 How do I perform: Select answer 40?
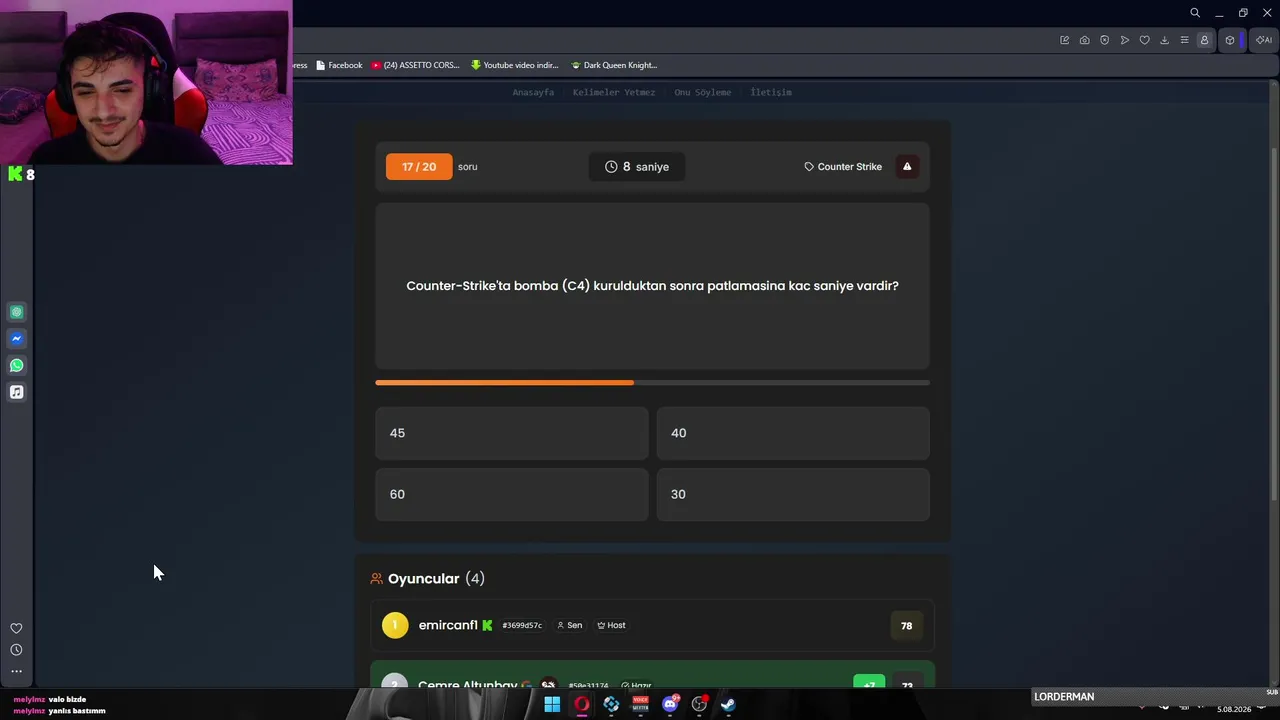[x=793, y=433]
